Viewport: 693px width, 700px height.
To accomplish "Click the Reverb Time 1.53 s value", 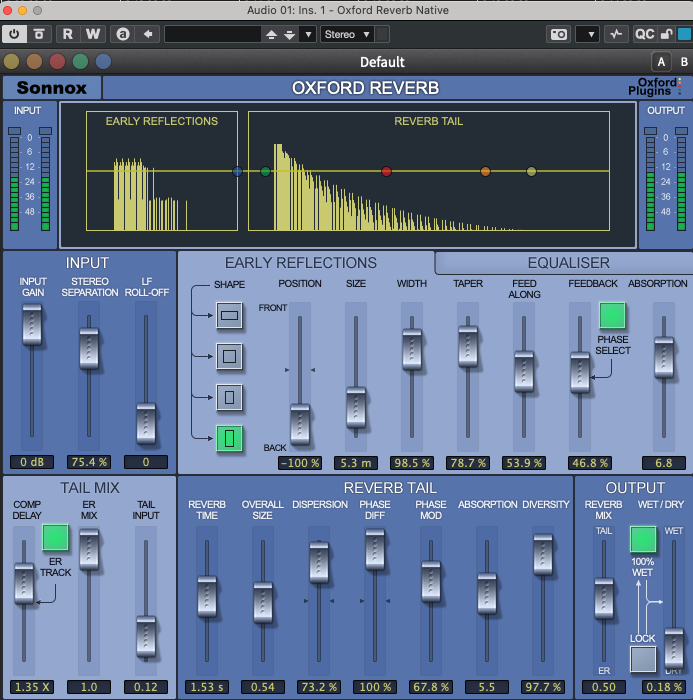I will tap(207, 687).
